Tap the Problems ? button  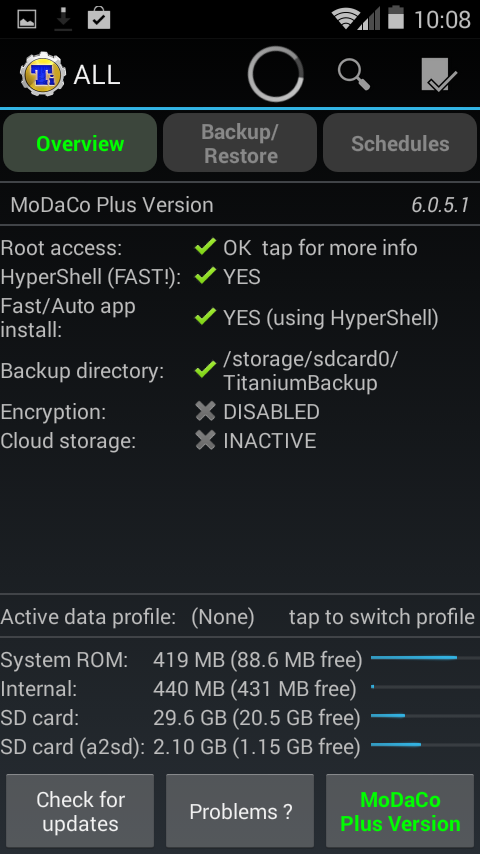point(240,811)
